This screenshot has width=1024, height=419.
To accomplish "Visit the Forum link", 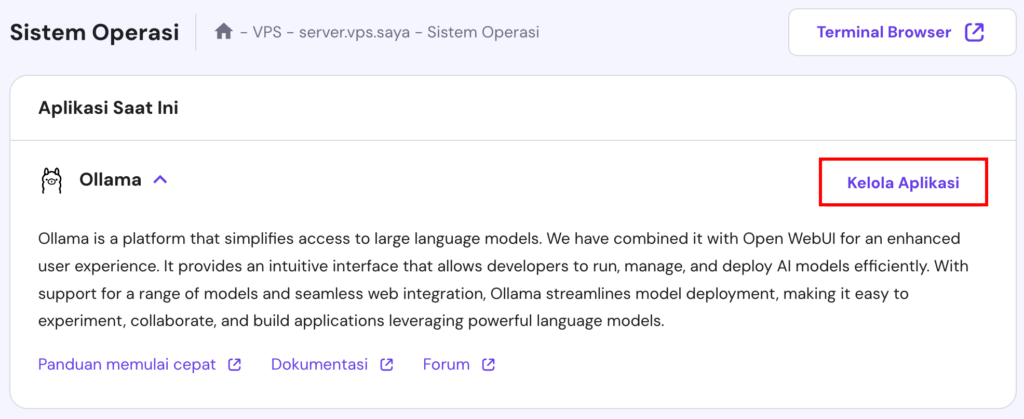I will [x=446, y=364].
